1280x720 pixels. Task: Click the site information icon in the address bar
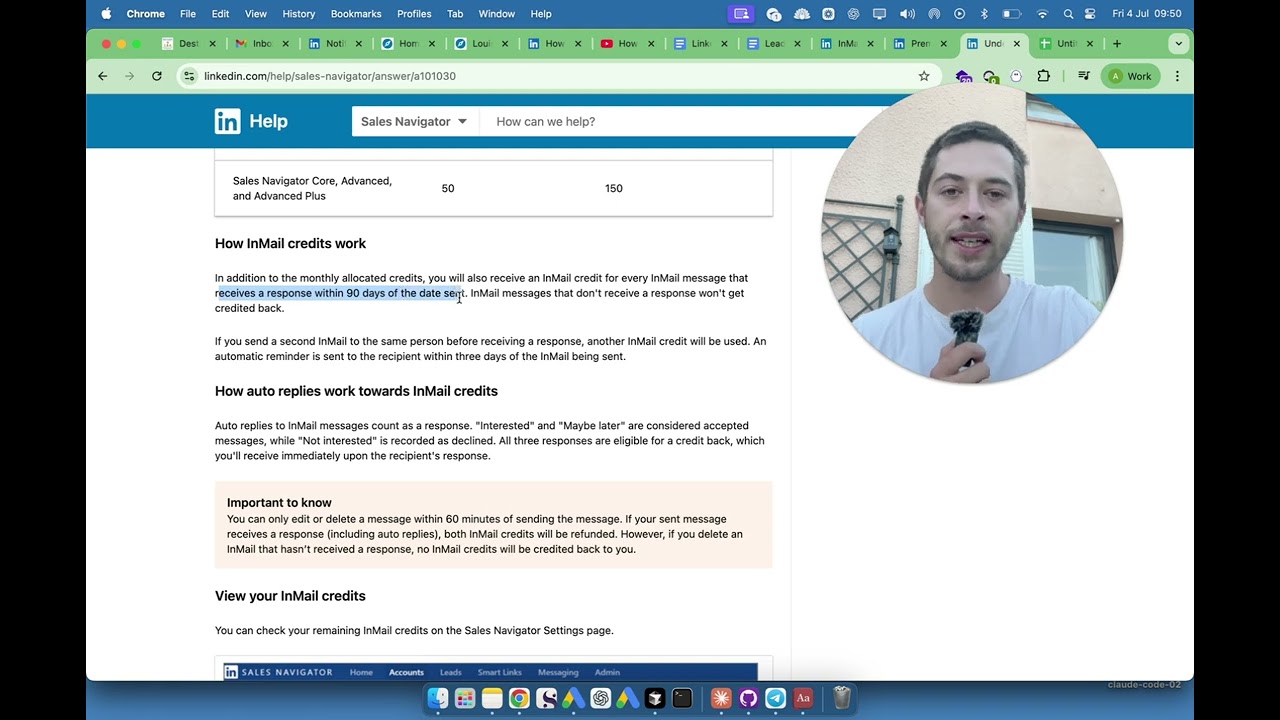[189, 76]
